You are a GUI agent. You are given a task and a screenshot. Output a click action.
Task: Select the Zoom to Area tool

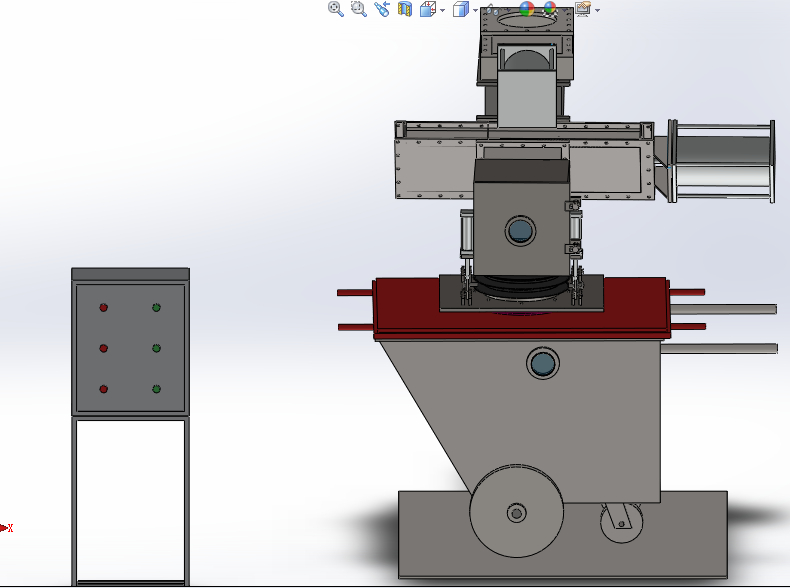pyautogui.click(x=359, y=9)
